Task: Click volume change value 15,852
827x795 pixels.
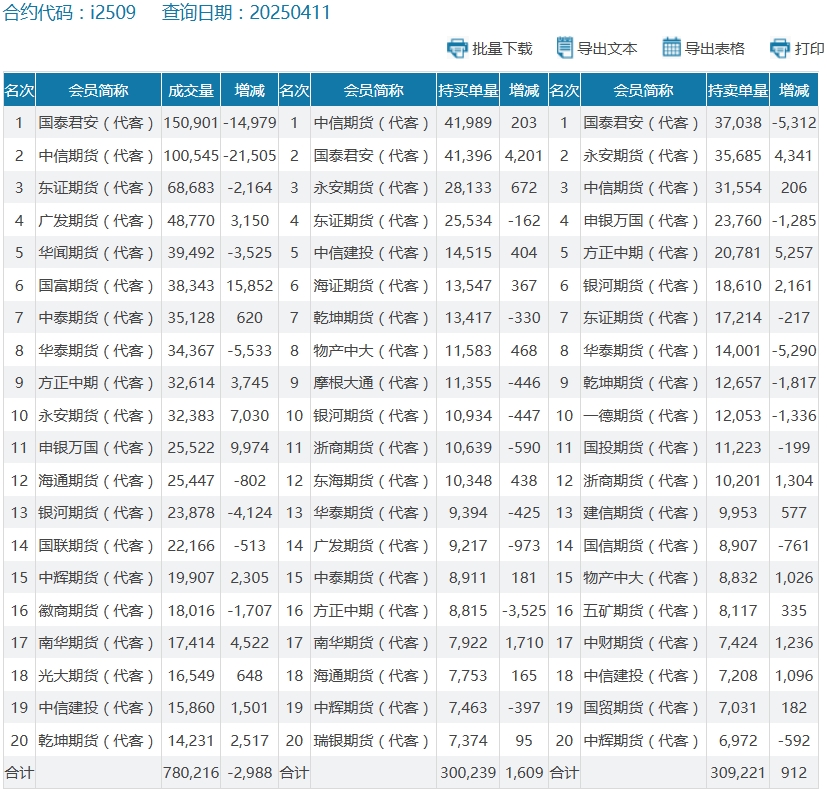Action: (249, 285)
